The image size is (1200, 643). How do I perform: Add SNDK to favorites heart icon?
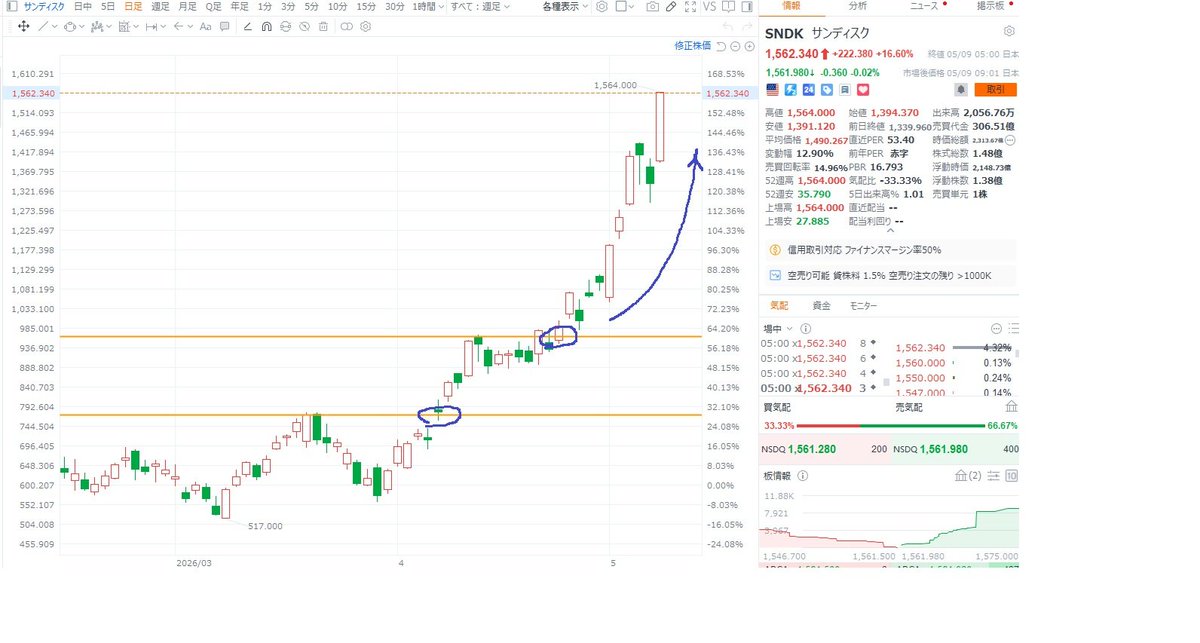pos(863,90)
